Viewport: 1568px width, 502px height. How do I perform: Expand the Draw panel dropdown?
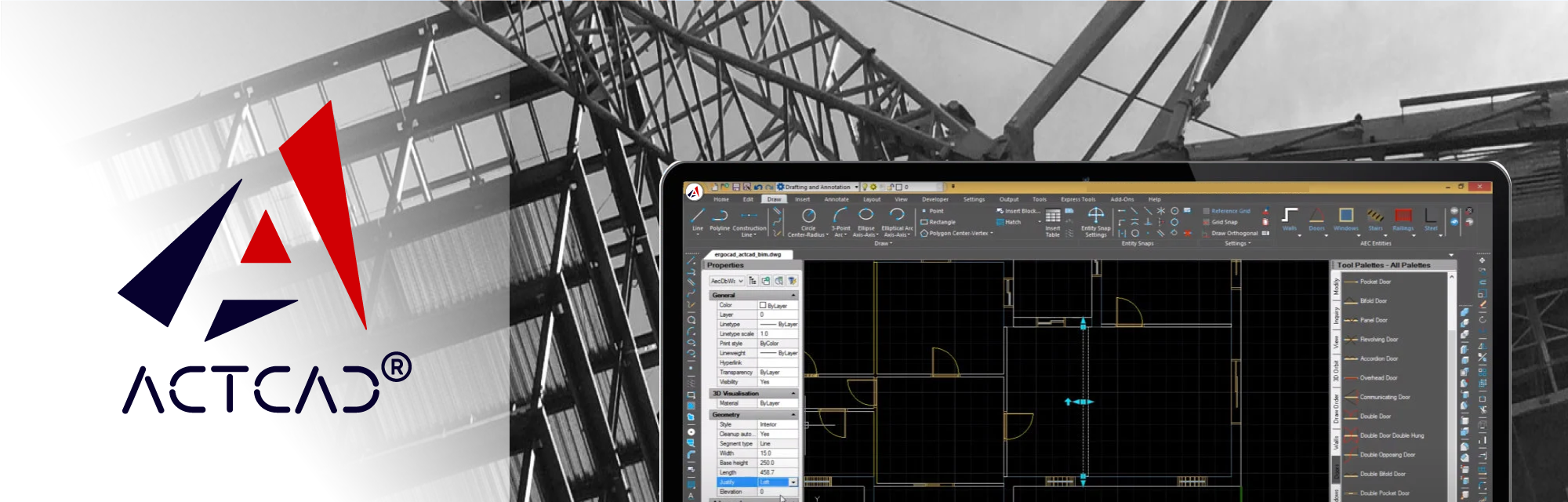click(x=884, y=244)
